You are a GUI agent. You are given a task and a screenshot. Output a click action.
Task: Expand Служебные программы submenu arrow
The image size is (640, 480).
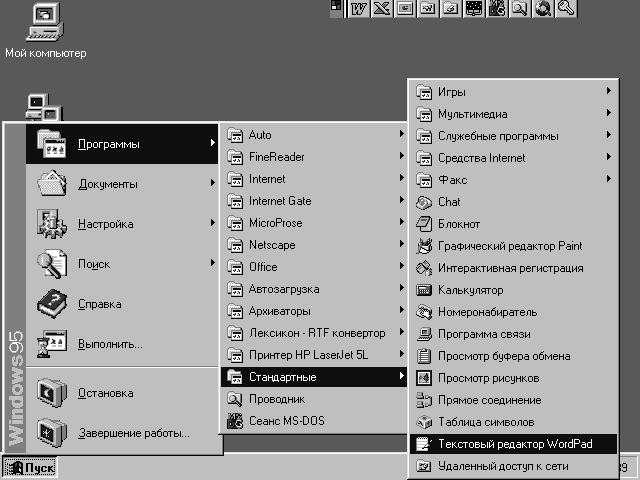click(x=609, y=135)
